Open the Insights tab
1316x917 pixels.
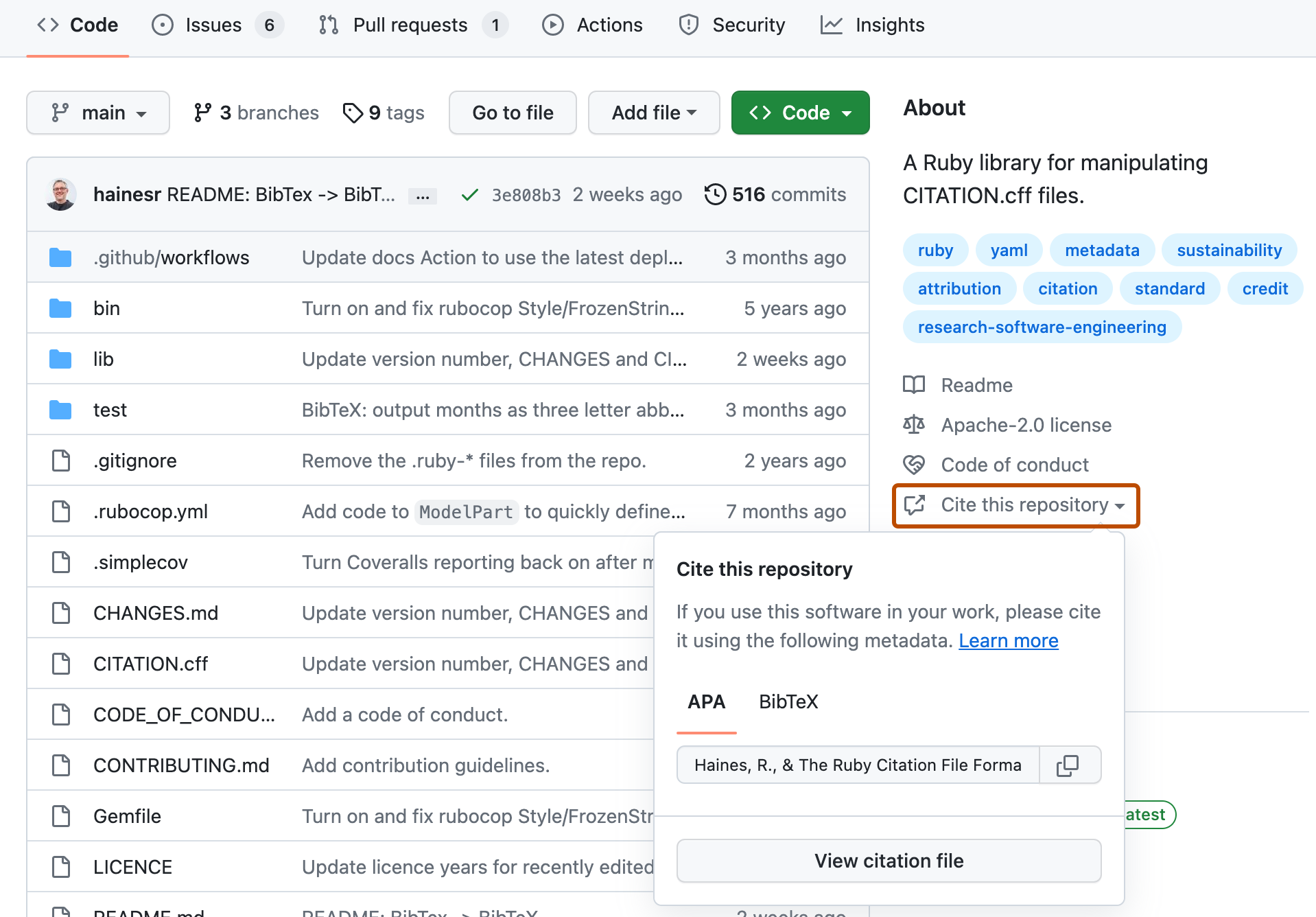(x=871, y=25)
